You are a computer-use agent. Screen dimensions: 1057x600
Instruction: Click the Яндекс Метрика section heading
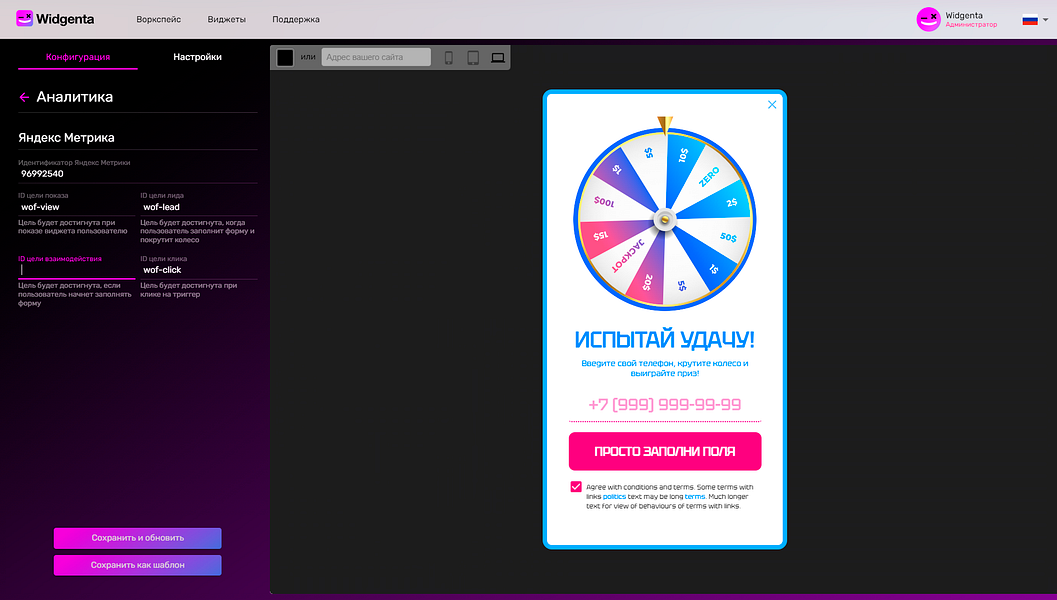pyautogui.click(x=66, y=138)
